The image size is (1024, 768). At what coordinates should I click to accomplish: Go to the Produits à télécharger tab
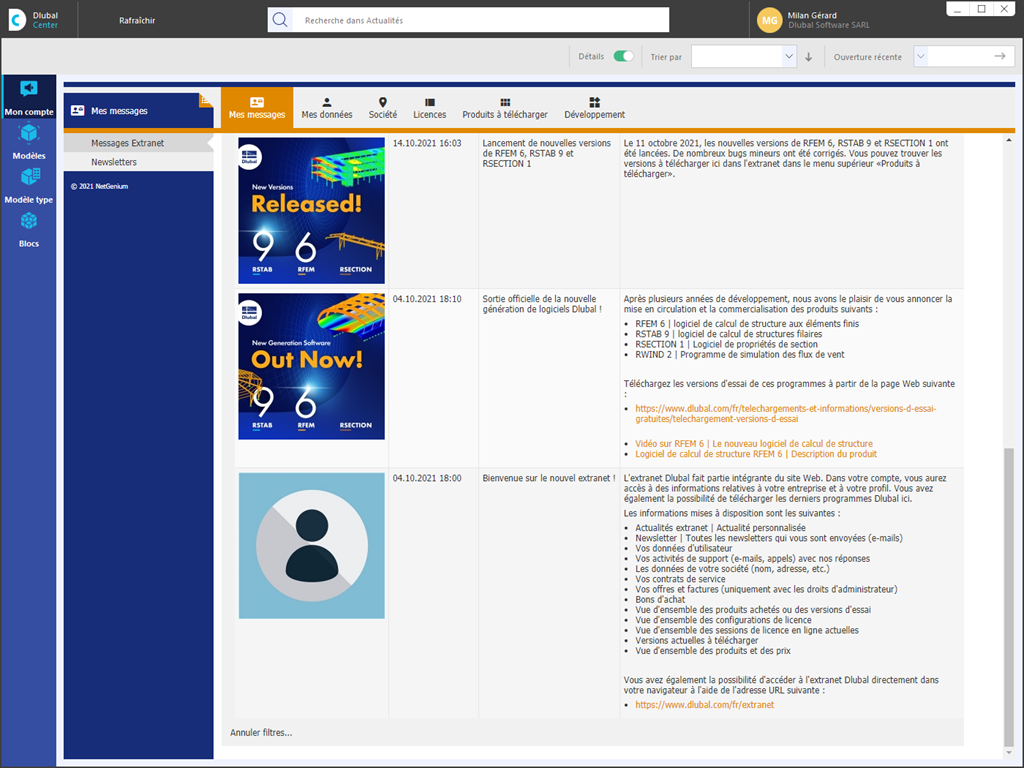(505, 108)
